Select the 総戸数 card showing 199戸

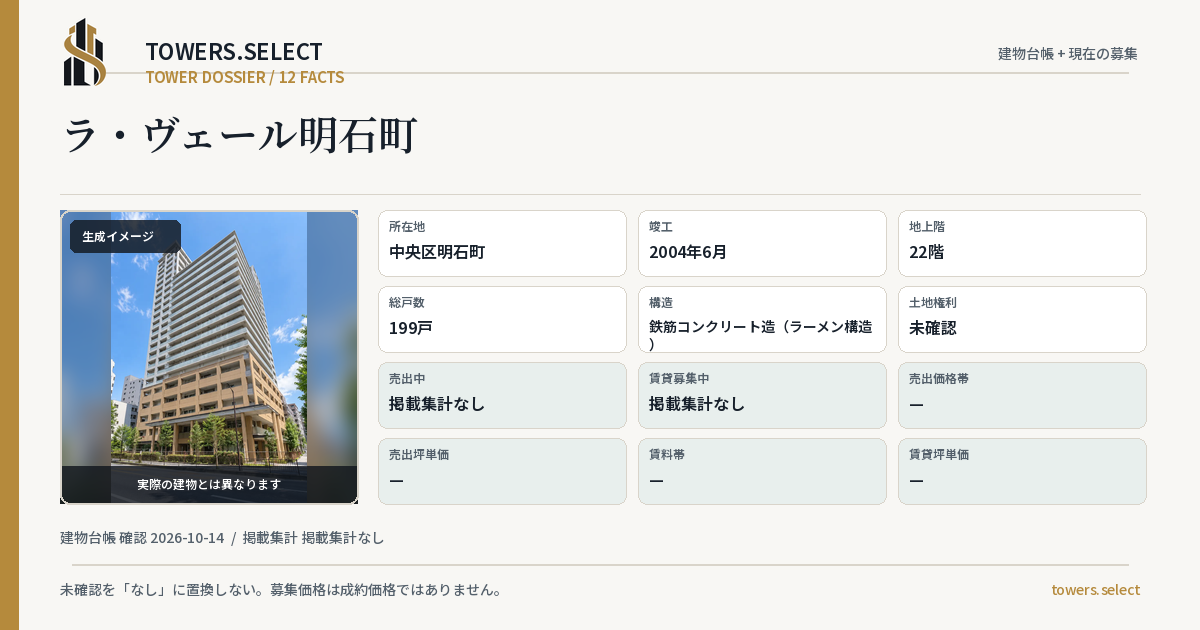point(502,319)
